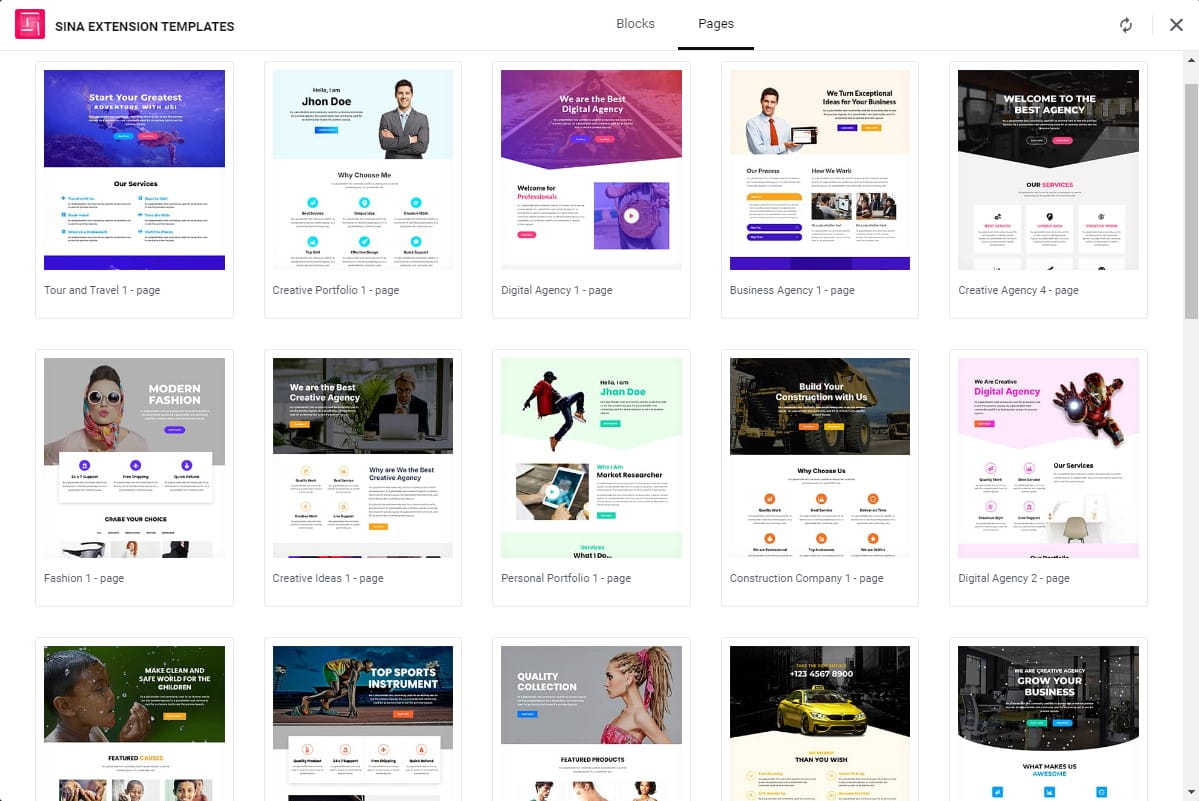Select the 'Top Sports Instrument' template thumbnail
The height and width of the screenshot is (801, 1199).
tap(362, 723)
